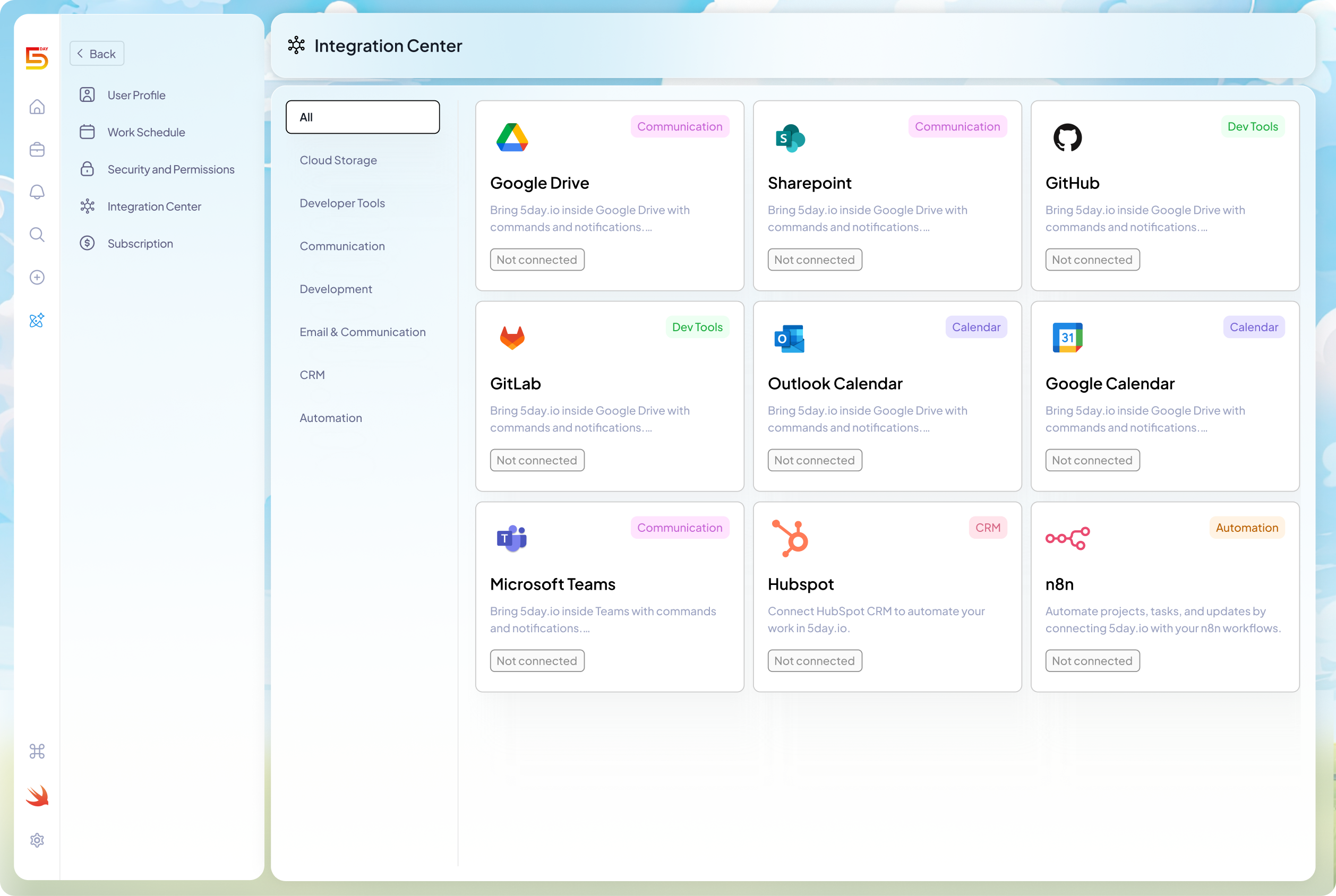The height and width of the screenshot is (896, 1336).
Task: Go Back using the Back button
Action: pyautogui.click(x=97, y=54)
